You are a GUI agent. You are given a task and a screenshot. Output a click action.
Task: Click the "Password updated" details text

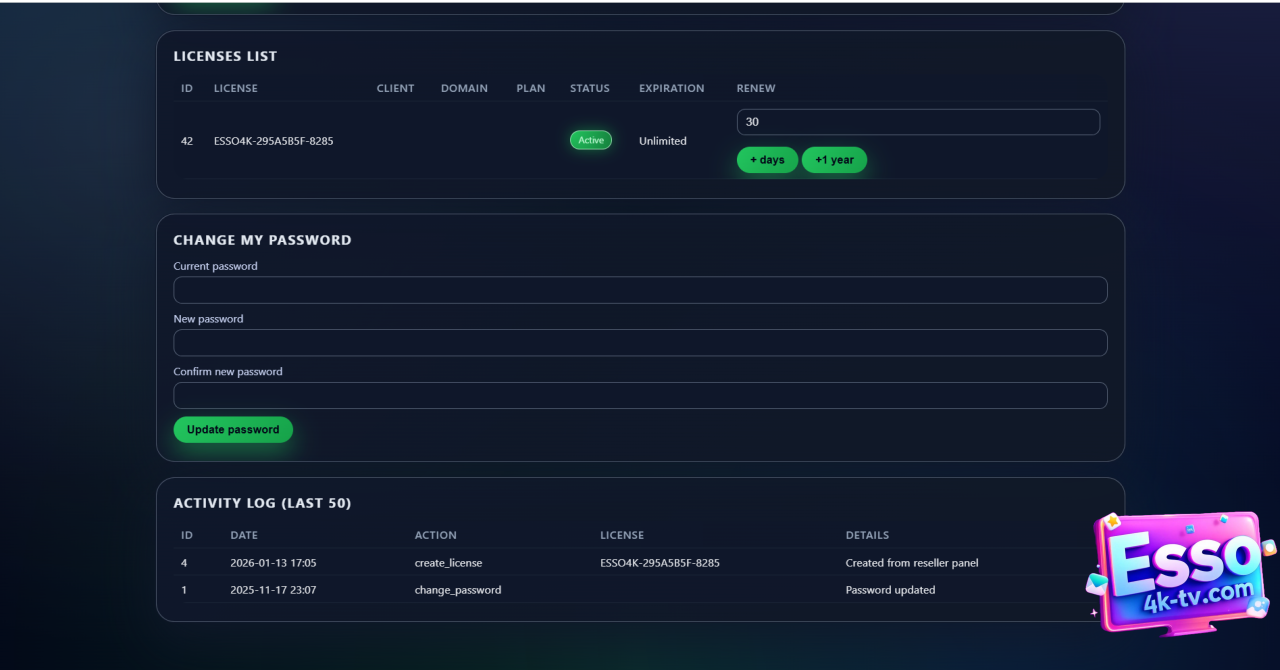pos(890,590)
